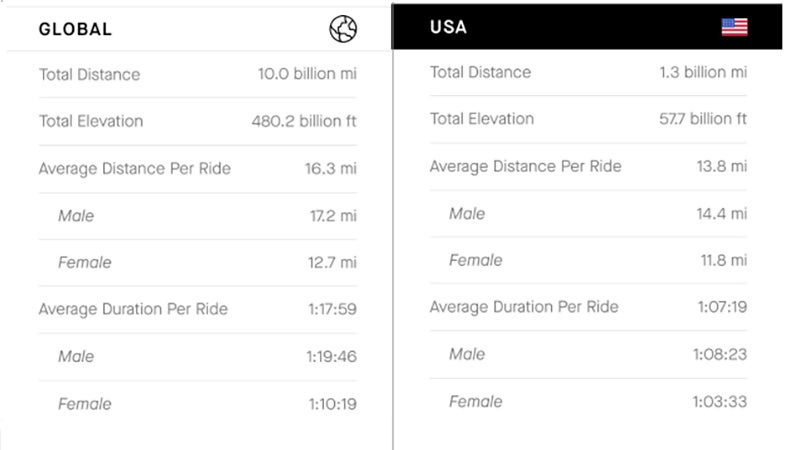Click USA Average Distance Per Ride label
The image size is (800, 450).
(525, 166)
